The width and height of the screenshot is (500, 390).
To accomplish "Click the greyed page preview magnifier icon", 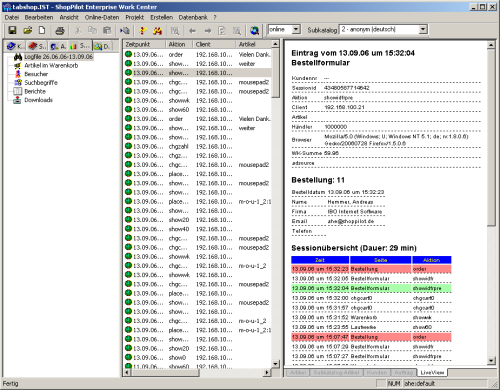I will point(175,31).
